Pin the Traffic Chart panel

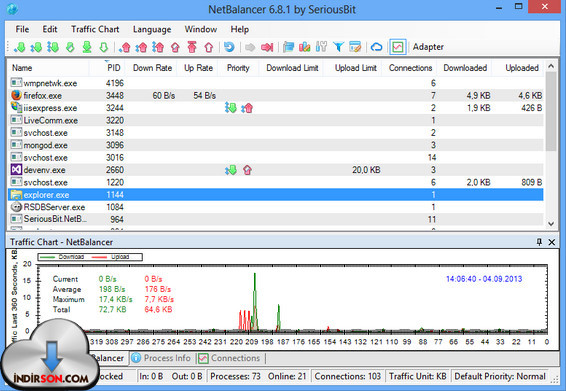pyautogui.click(x=539, y=242)
